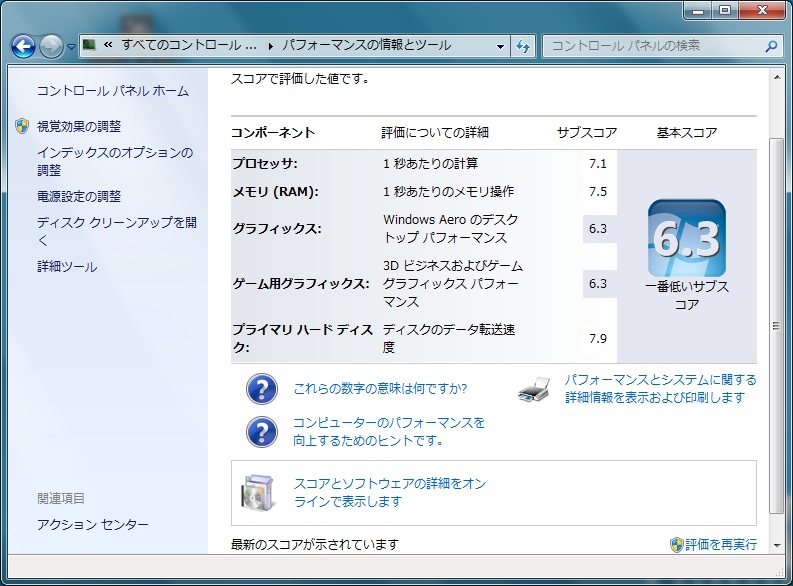Click the help icon beside パフォーマンス向上ヒント
Viewport: 793px width, 586px height.
261,432
